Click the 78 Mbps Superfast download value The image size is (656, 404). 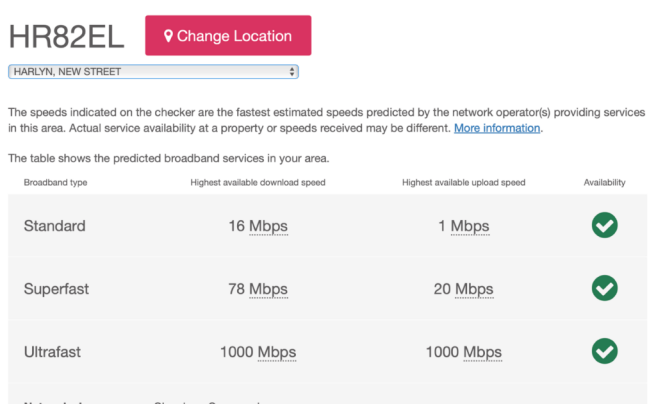[257, 289]
